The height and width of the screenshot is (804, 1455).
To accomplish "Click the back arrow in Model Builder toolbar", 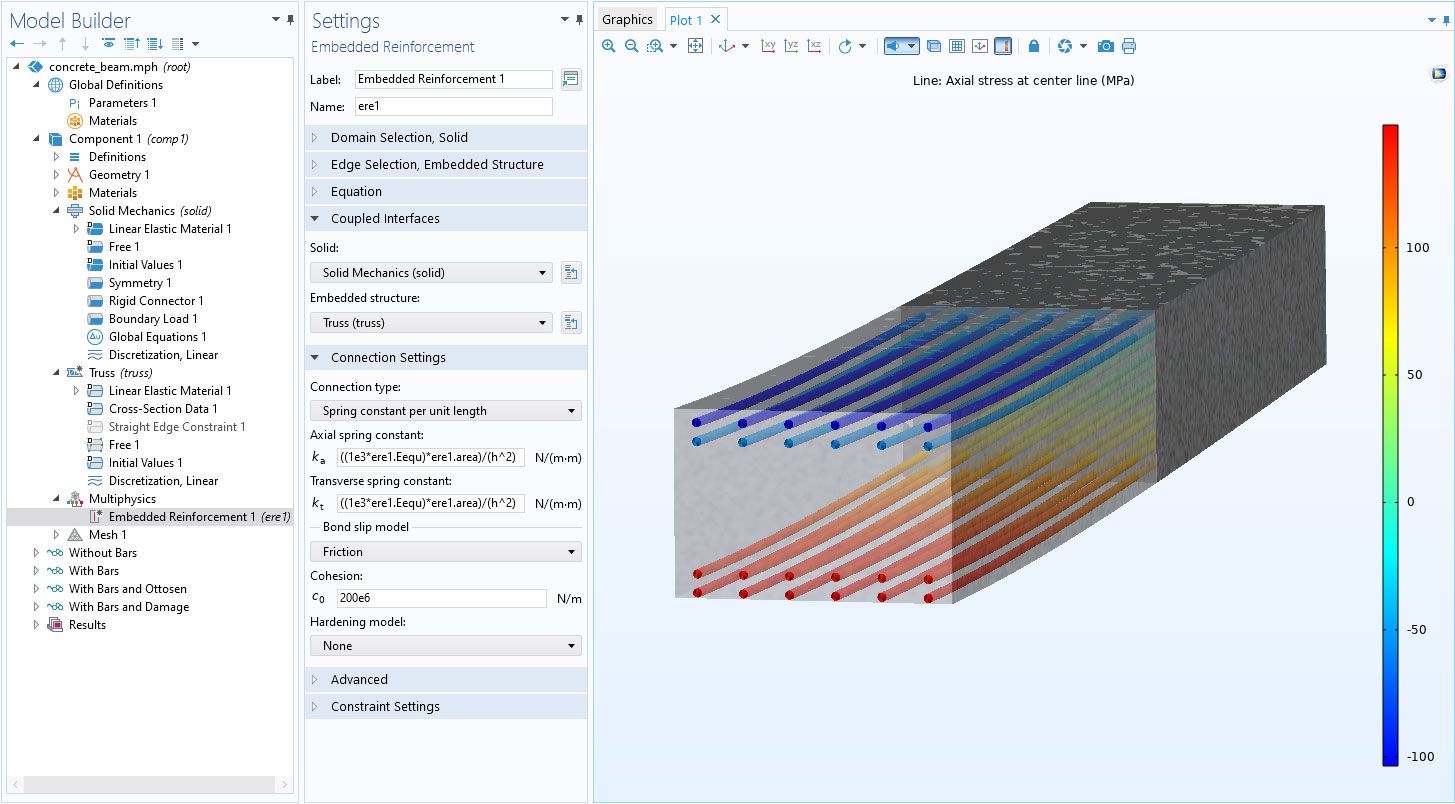I will pos(17,43).
